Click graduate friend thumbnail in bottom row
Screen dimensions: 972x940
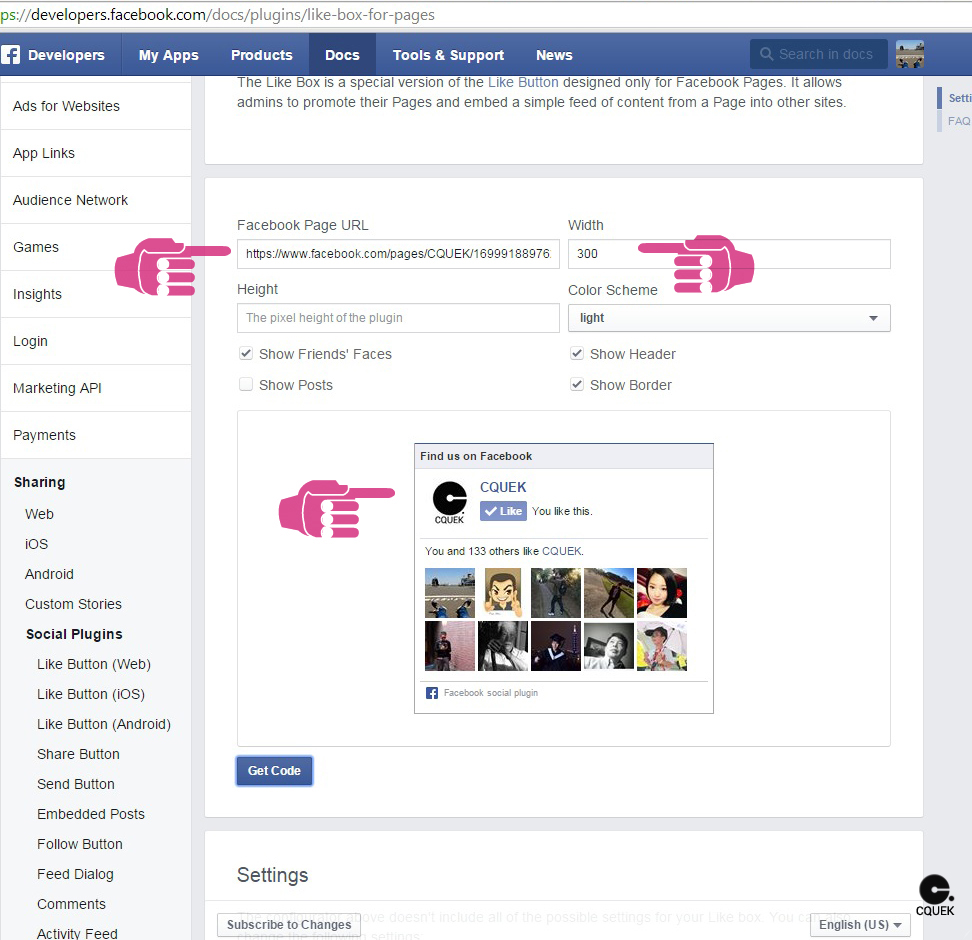[556, 646]
